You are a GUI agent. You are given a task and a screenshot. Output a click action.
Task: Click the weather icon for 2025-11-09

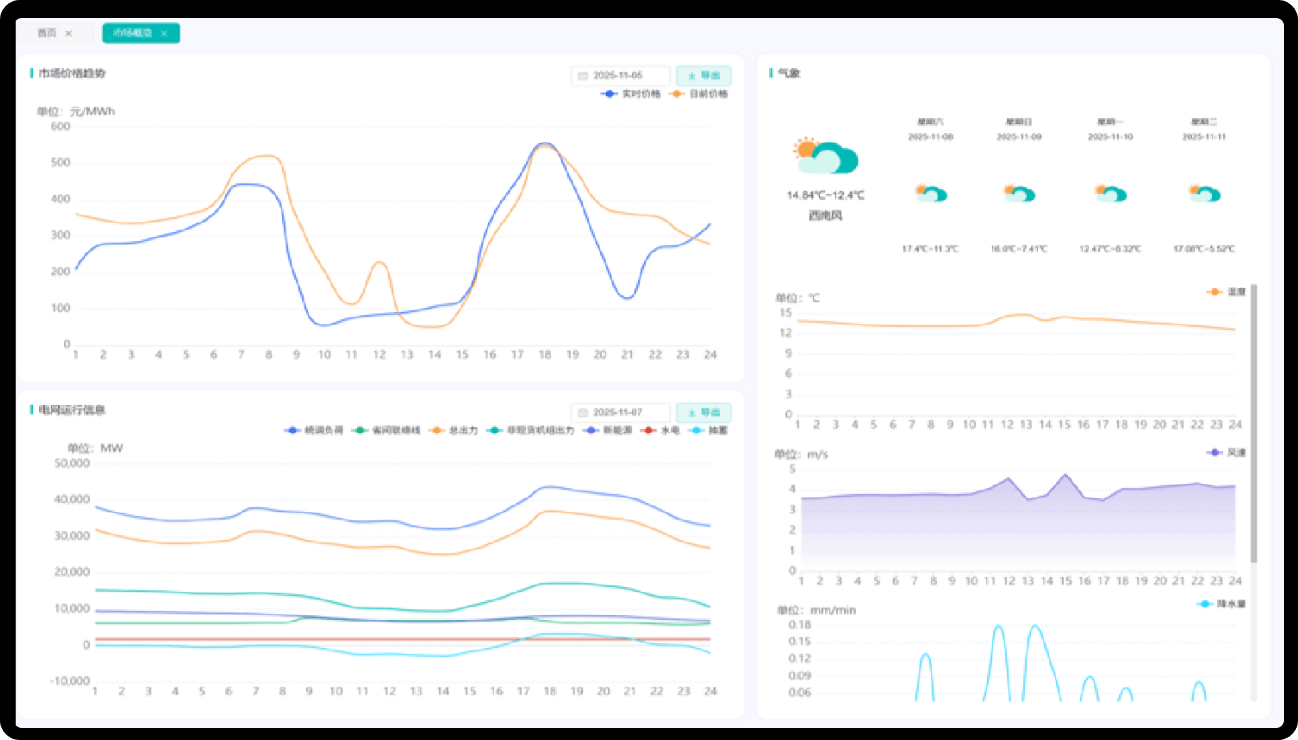click(1019, 192)
